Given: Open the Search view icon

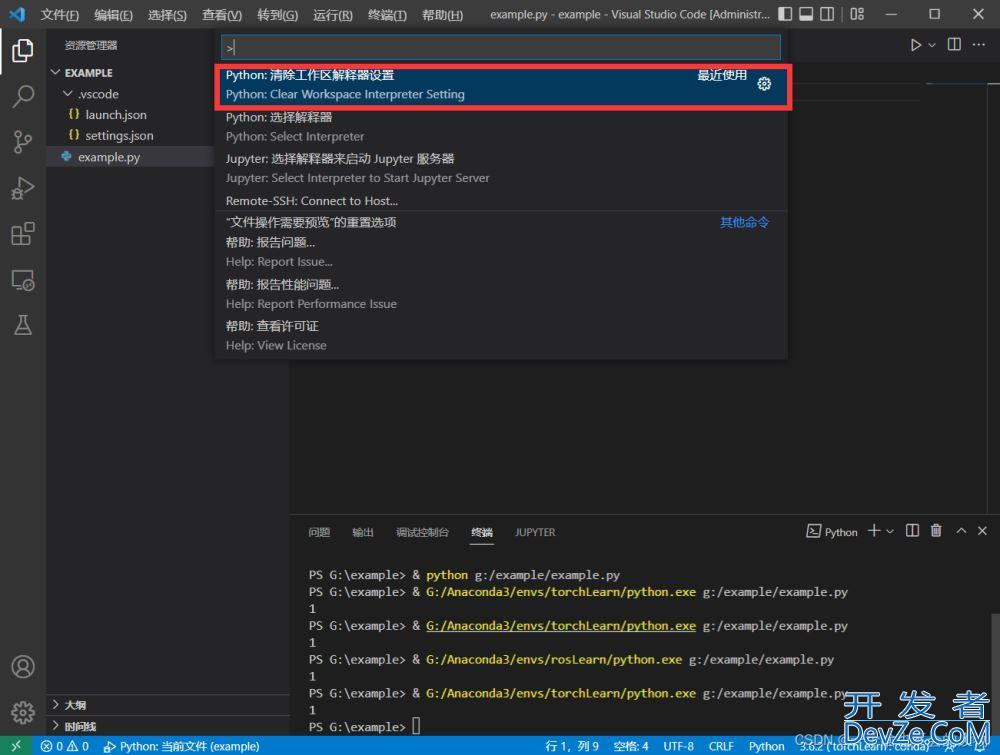Looking at the screenshot, I should (x=23, y=96).
